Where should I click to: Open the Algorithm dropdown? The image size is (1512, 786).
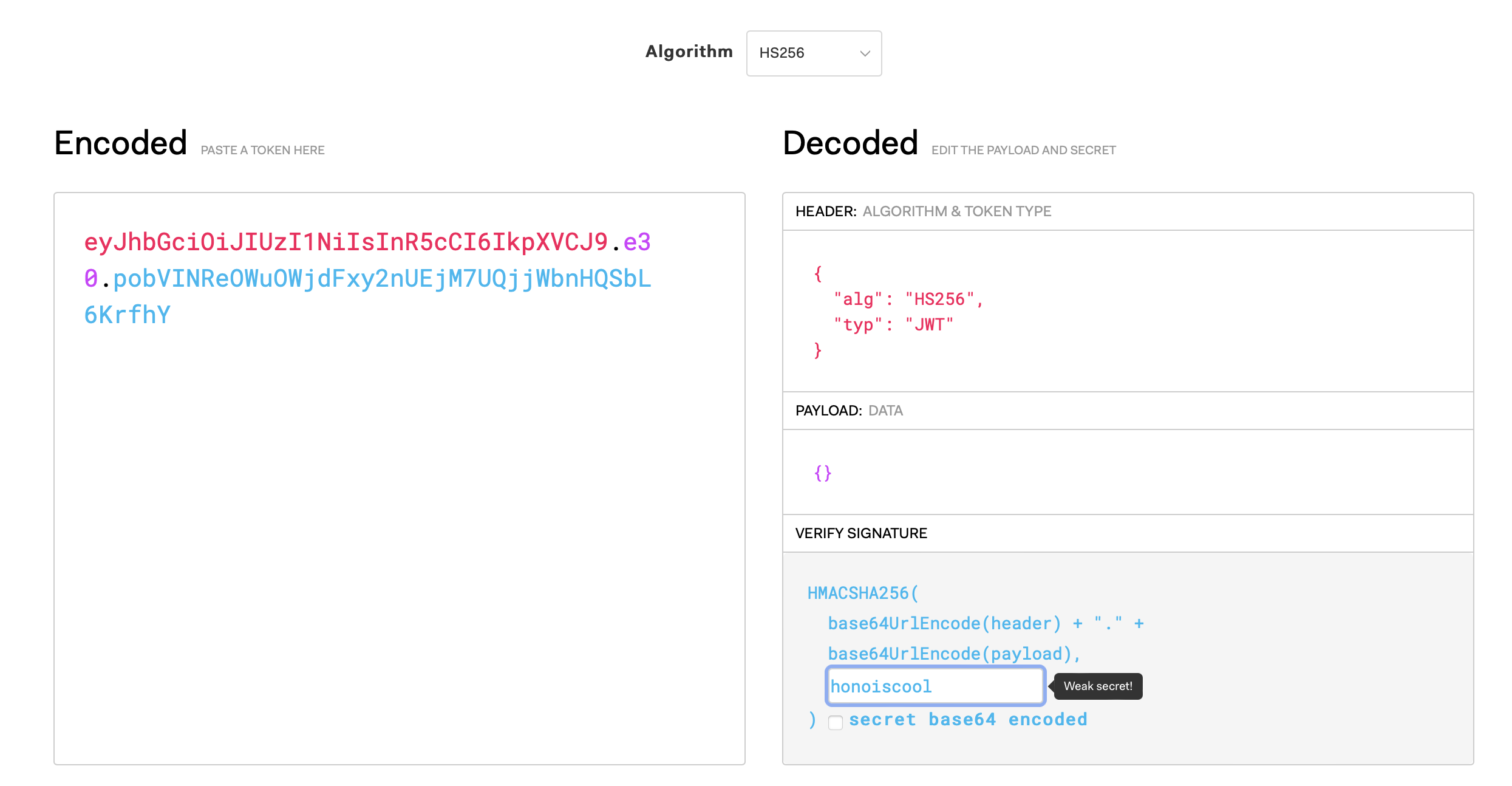[x=814, y=53]
